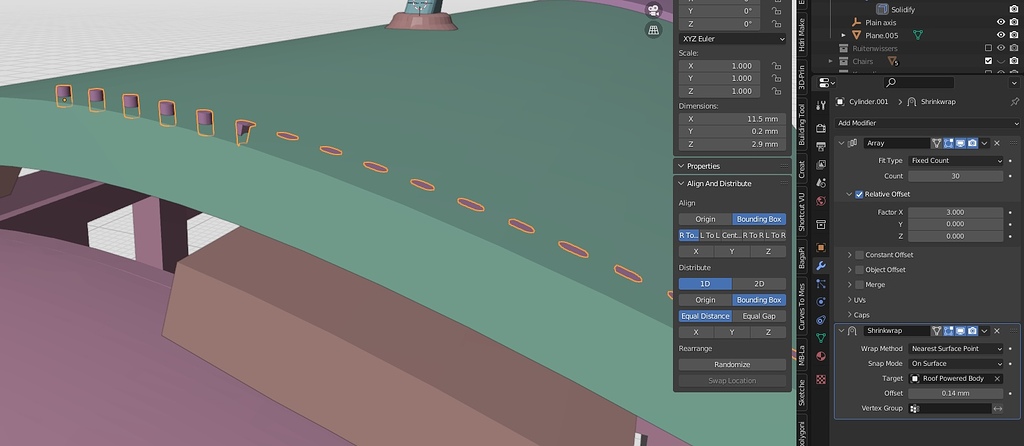Remove the Array modifier
This screenshot has height=446, width=1024.
(x=997, y=143)
